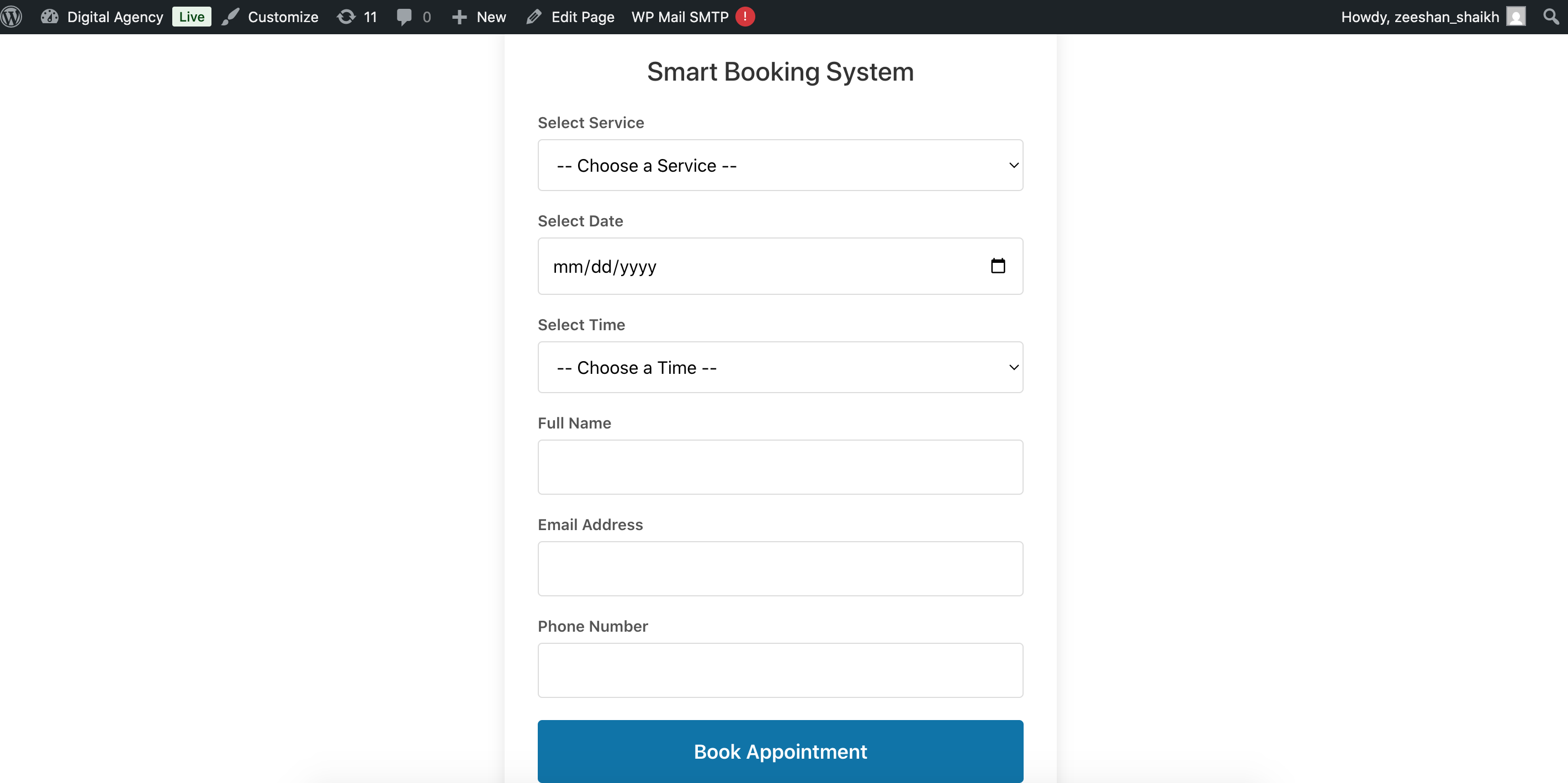
Task: Click the Email Address input field
Action: (780, 569)
